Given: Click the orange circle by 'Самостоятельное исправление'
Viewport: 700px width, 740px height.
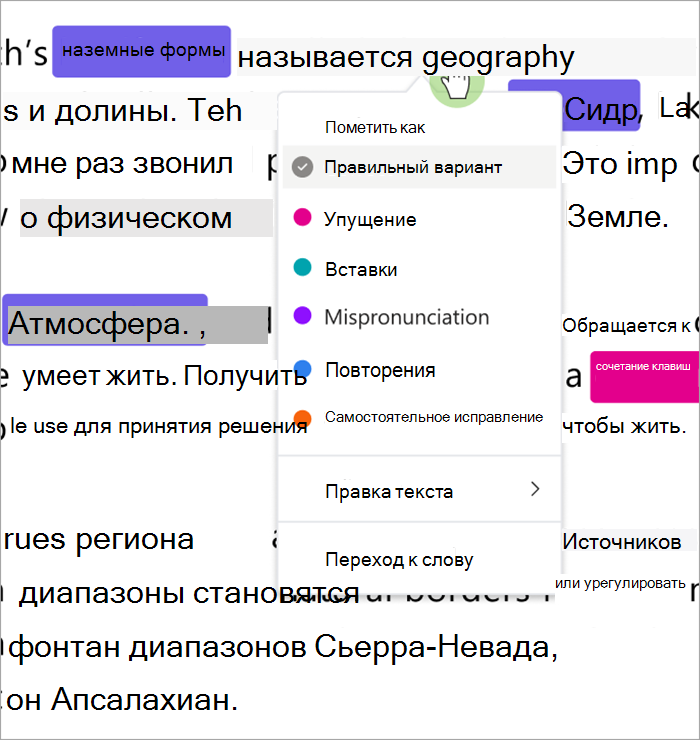Looking at the screenshot, I should tap(302, 418).
